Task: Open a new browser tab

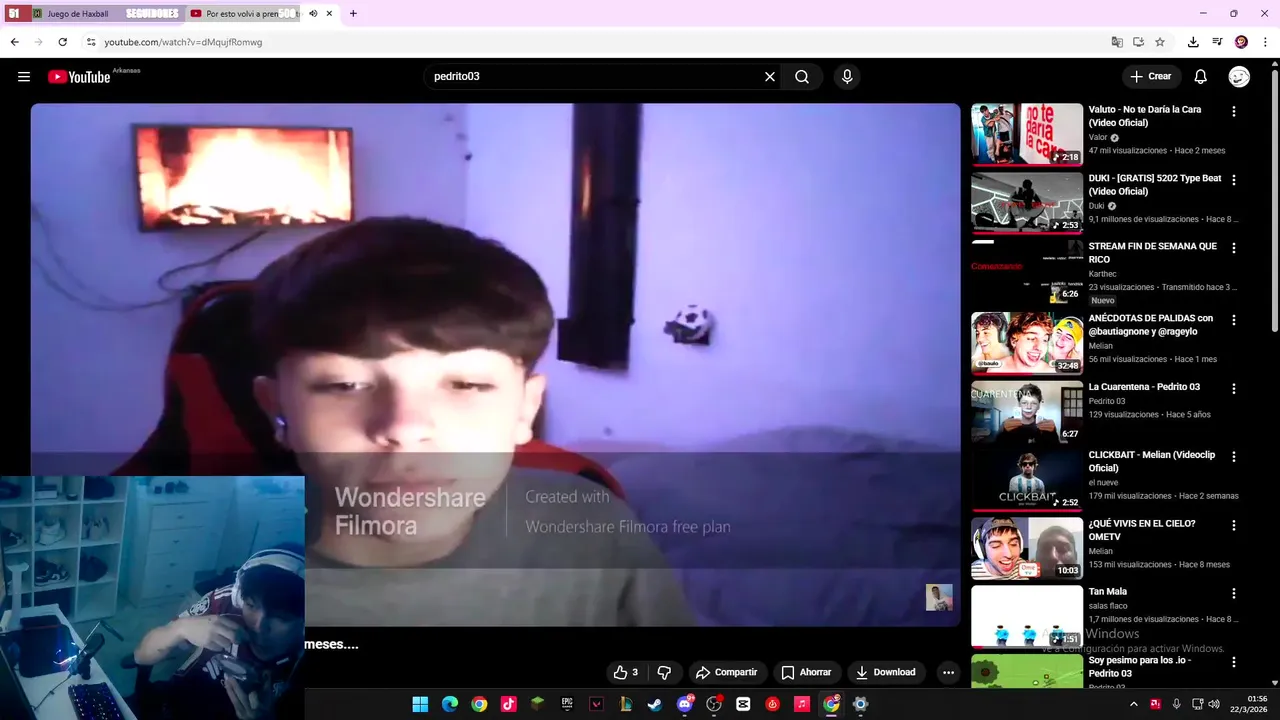Action: pyautogui.click(x=353, y=14)
